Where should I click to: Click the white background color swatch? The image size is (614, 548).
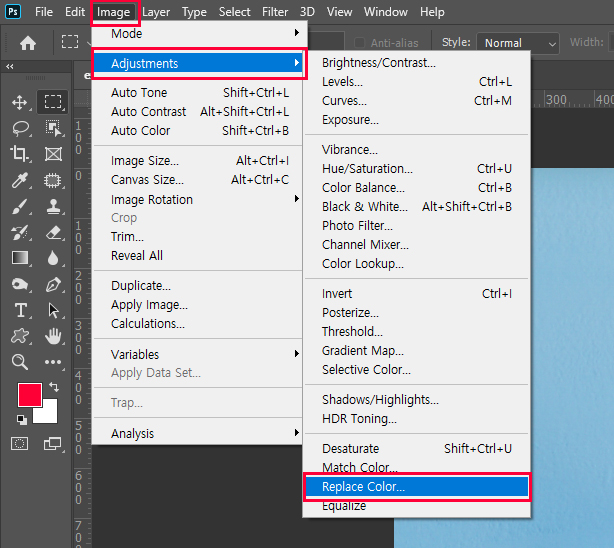point(50,414)
